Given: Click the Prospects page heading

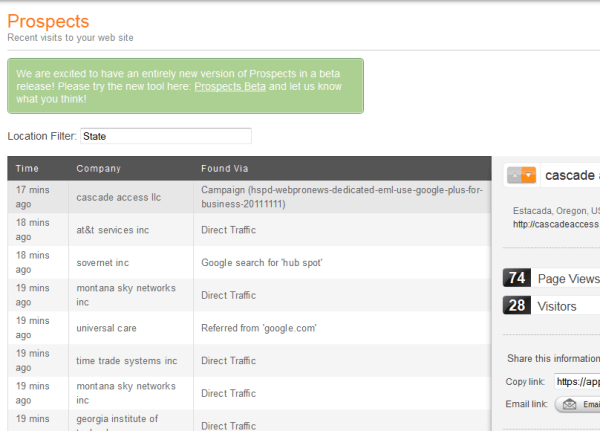Looking at the screenshot, I should [x=48, y=21].
